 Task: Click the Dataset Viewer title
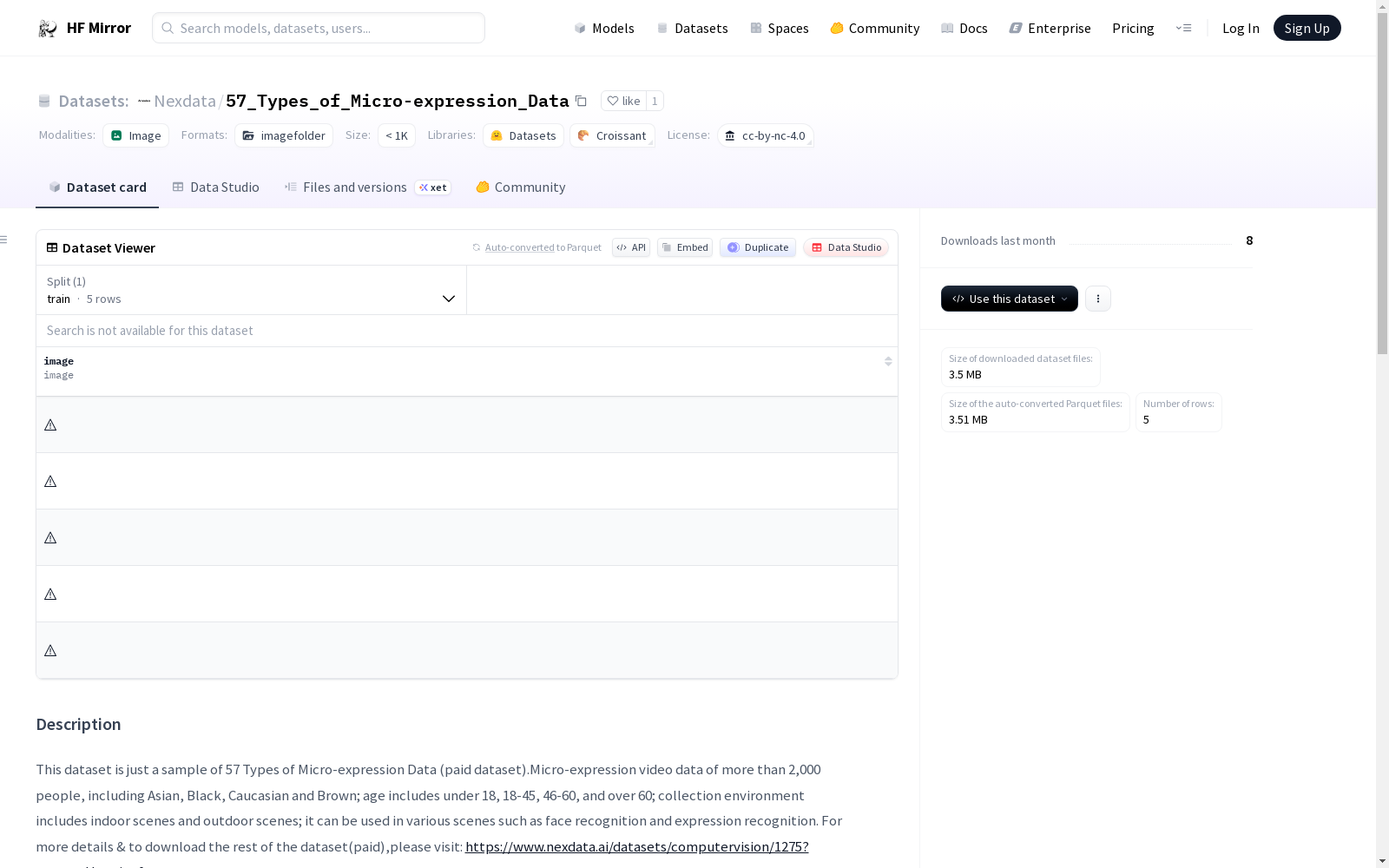(x=109, y=247)
